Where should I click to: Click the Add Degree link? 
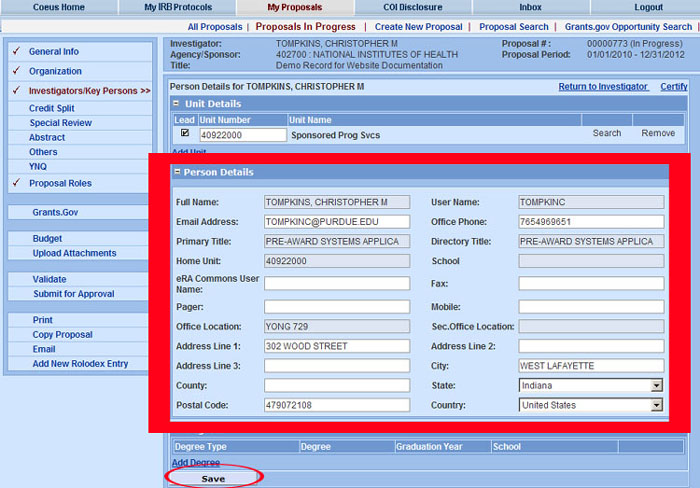196,463
